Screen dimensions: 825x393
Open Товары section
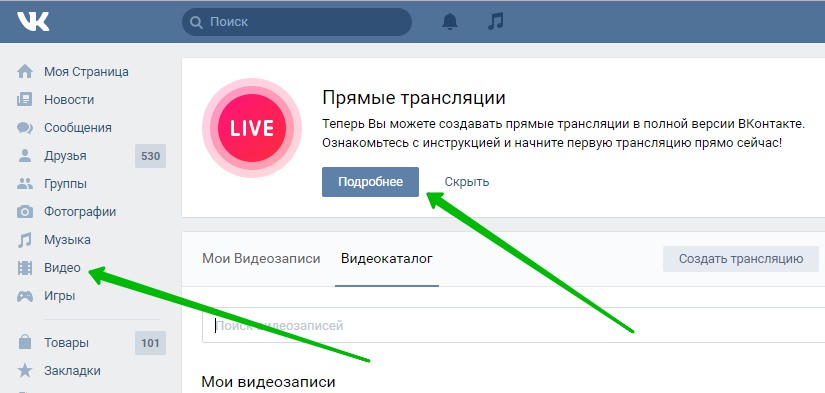[66, 343]
